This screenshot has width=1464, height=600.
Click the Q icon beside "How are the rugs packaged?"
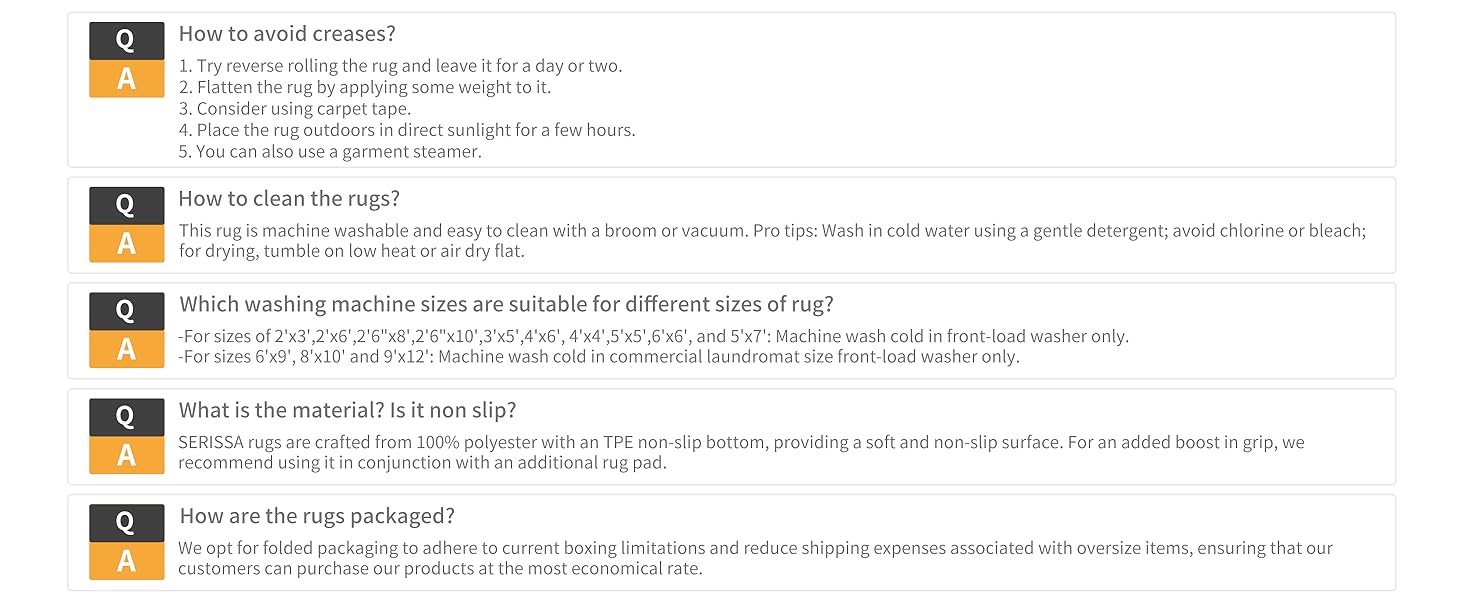[x=126, y=522]
